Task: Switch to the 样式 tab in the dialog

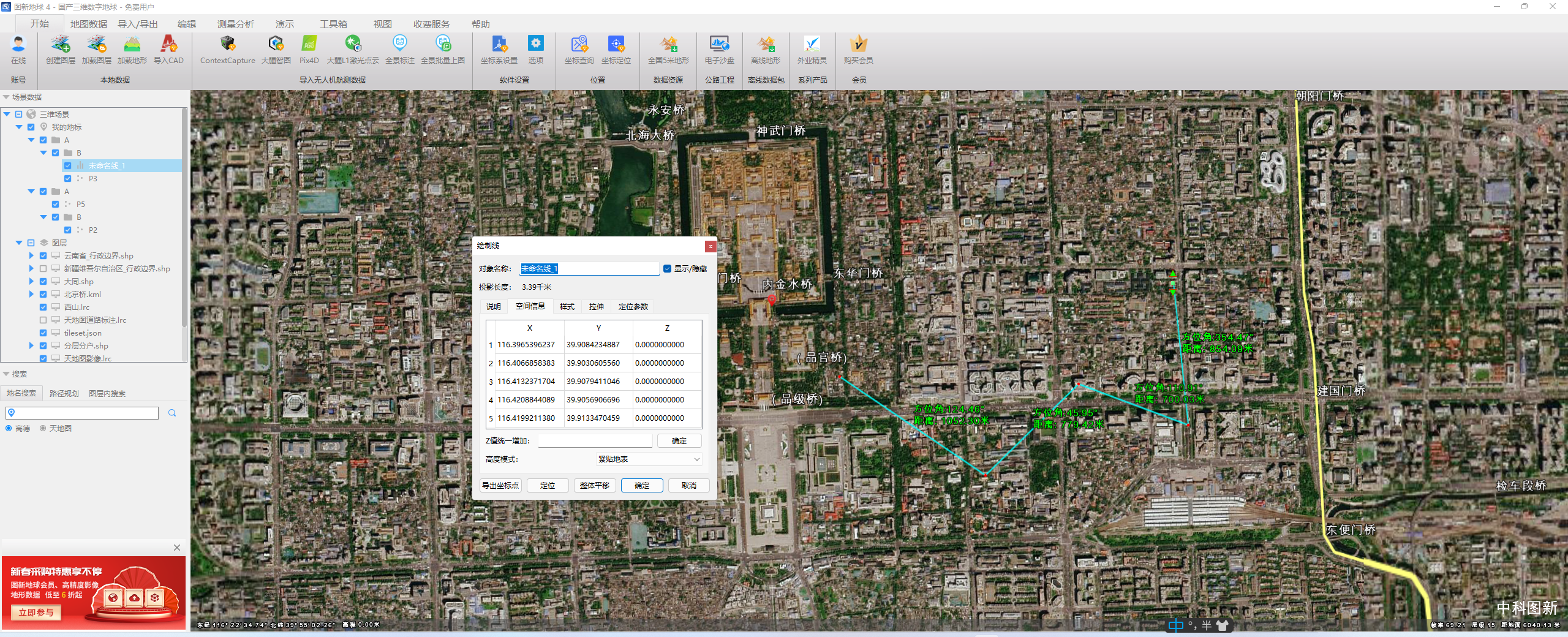Action: (567, 306)
